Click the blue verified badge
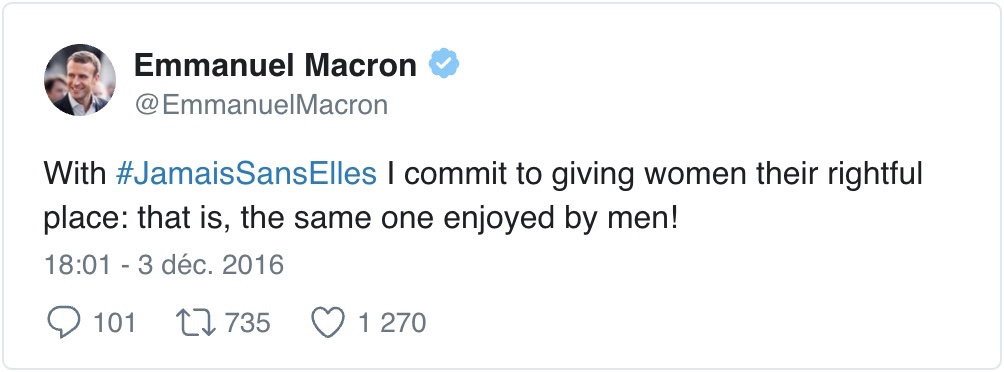Screen dimensions: 1004x372 click(x=444, y=63)
